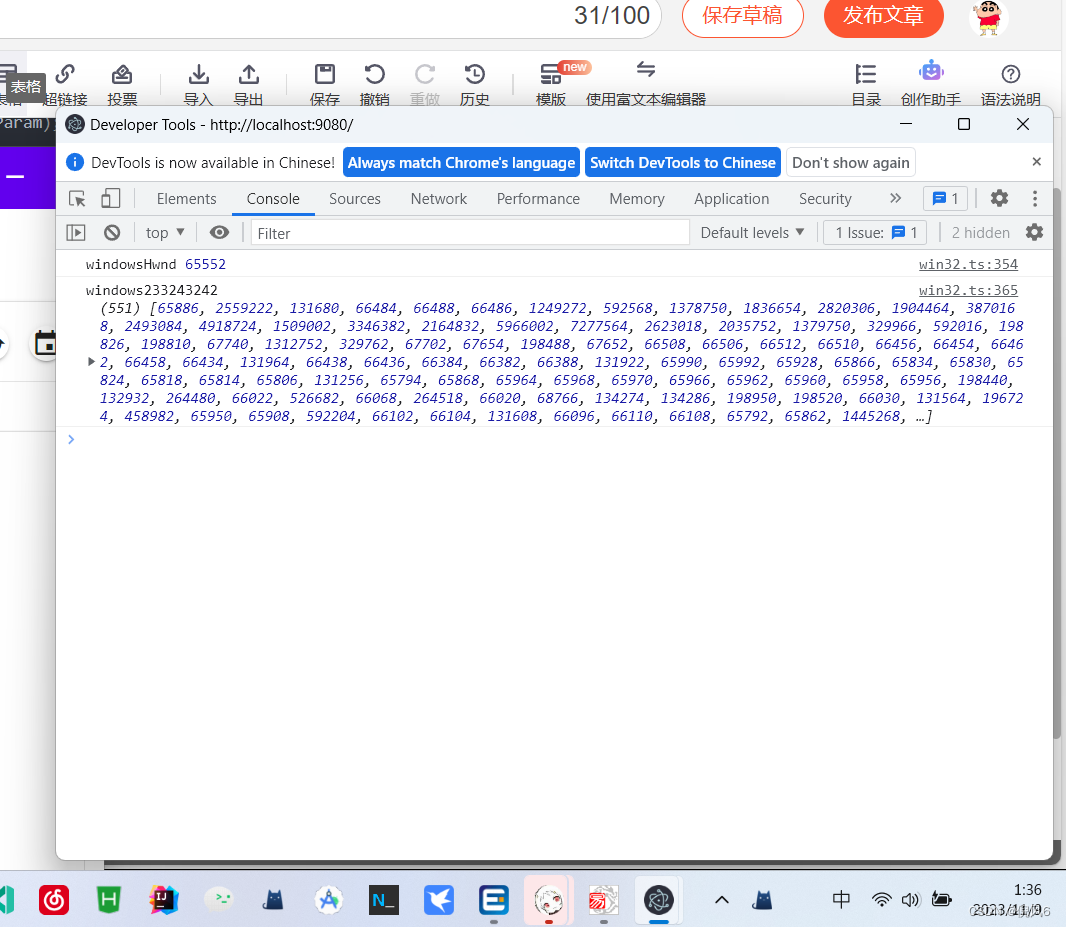
Task: Open the table of contents (目录)
Action: (x=866, y=84)
